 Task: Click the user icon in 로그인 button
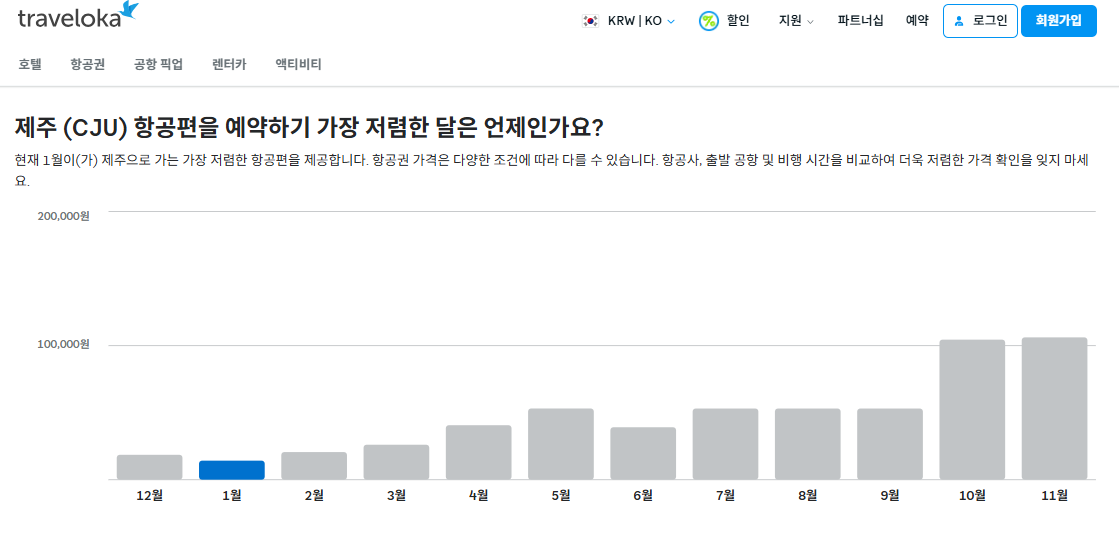click(x=958, y=21)
